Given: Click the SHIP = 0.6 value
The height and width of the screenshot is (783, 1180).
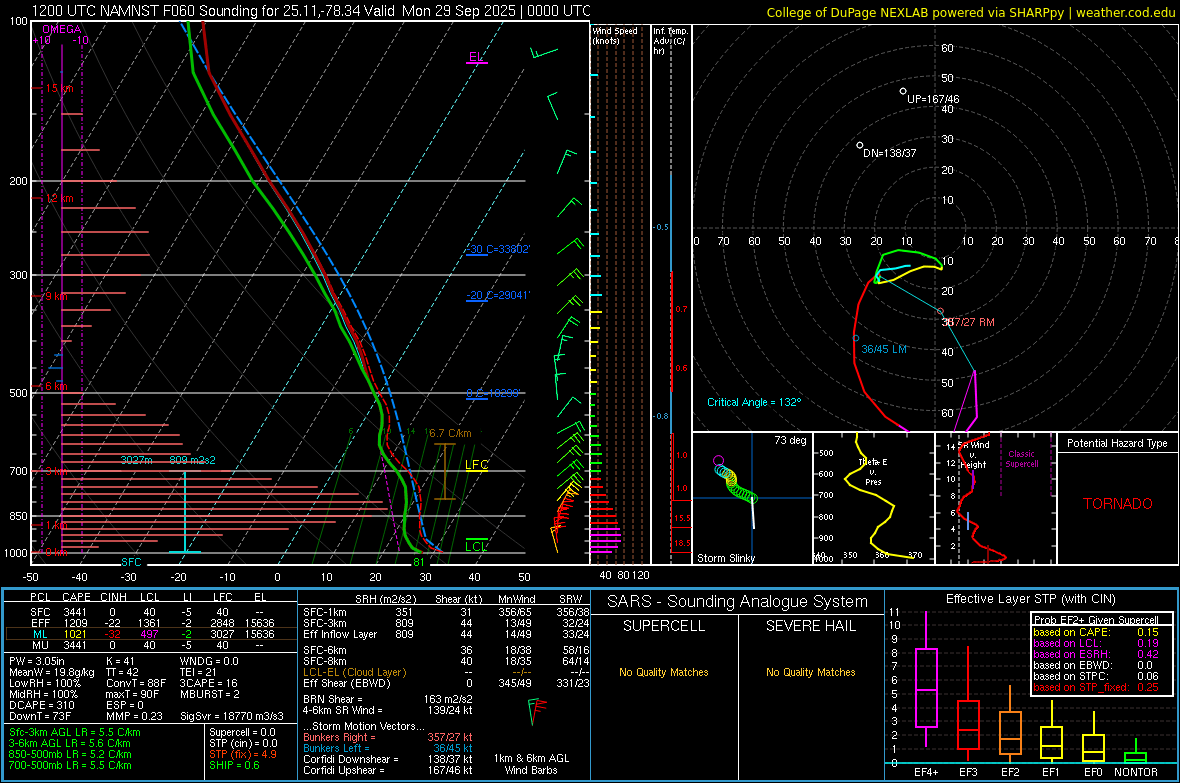Looking at the screenshot, I should 234,766.
